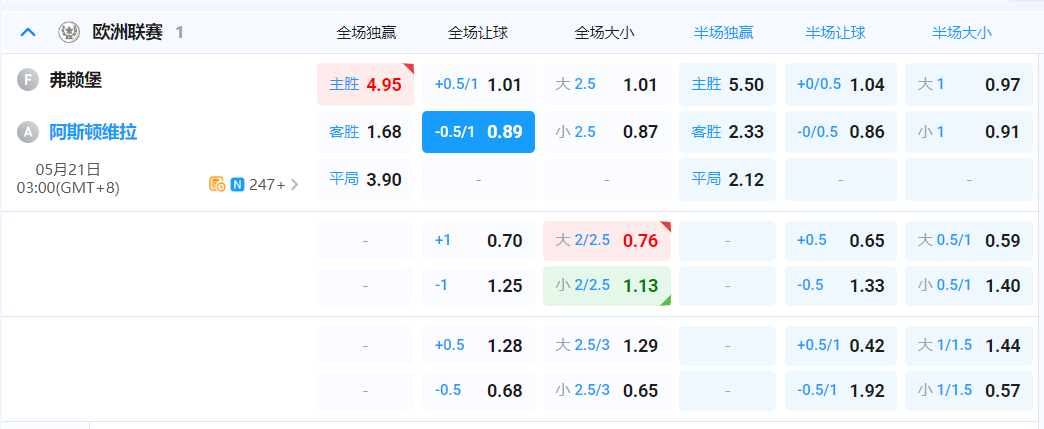This screenshot has height=429, width=1044.
Task: Choose half-time 小 0.5/1 at 1.40
Action: click(x=969, y=286)
